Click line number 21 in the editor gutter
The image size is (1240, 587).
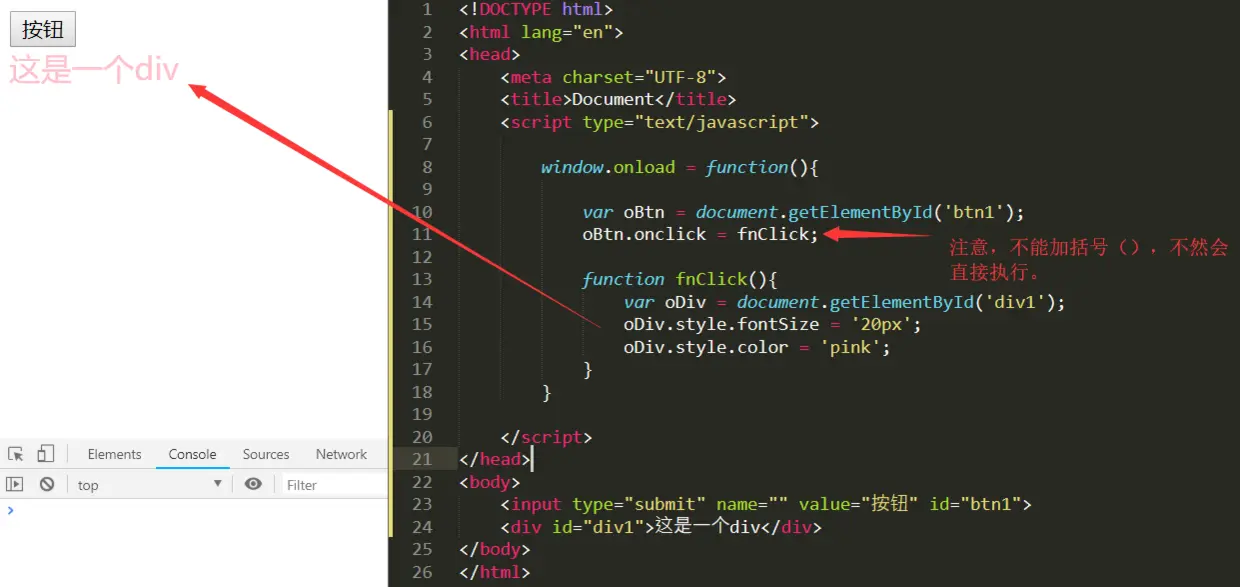tap(422, 459)
